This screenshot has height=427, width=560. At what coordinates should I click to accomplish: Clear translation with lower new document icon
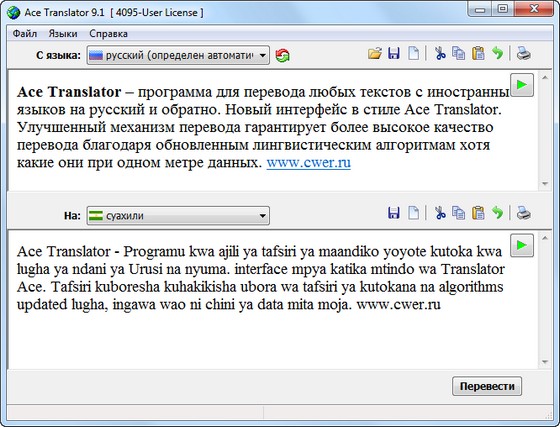pos(414,213)
